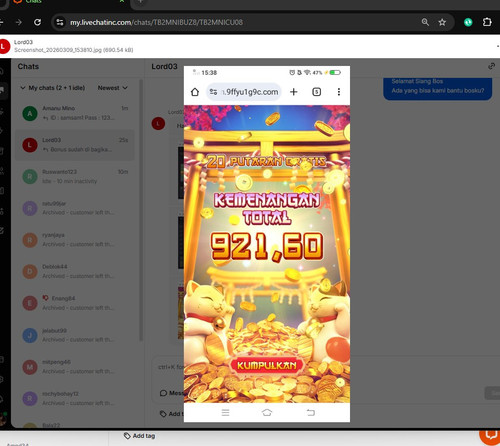Click the KUMPULKAN button in the game image
The width and height of the screenshot is (500, 446).
click(267, 365)
